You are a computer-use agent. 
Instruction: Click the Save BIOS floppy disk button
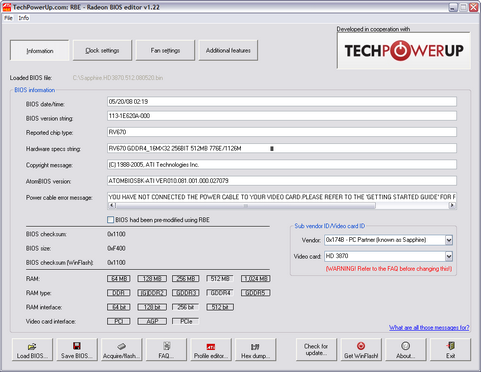point(77,350)
